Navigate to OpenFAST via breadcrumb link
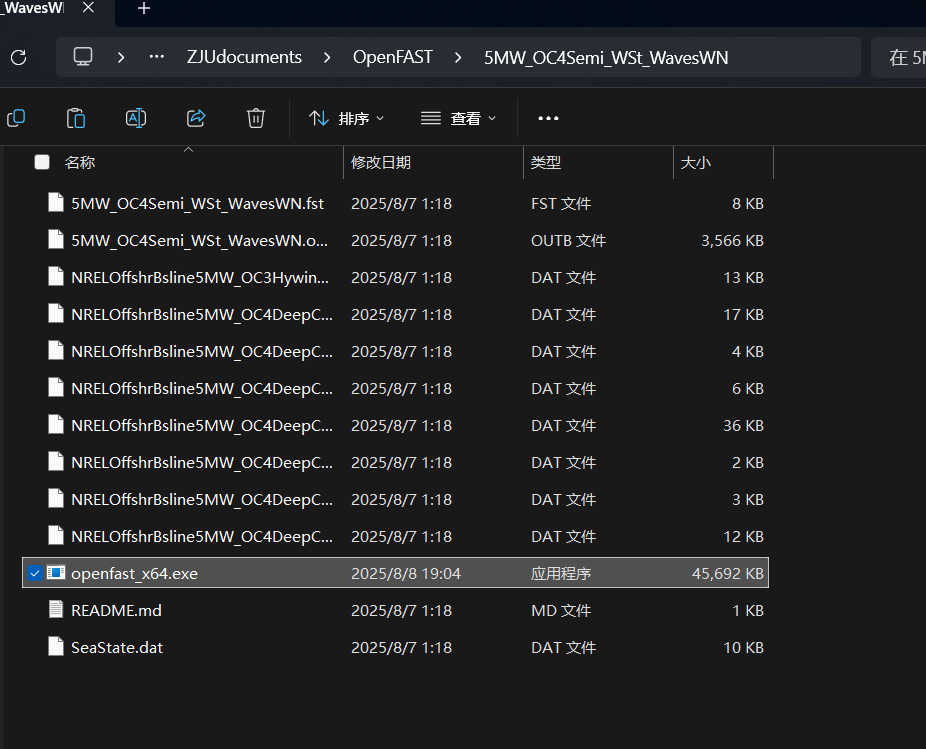 click(x=392, y=57)
